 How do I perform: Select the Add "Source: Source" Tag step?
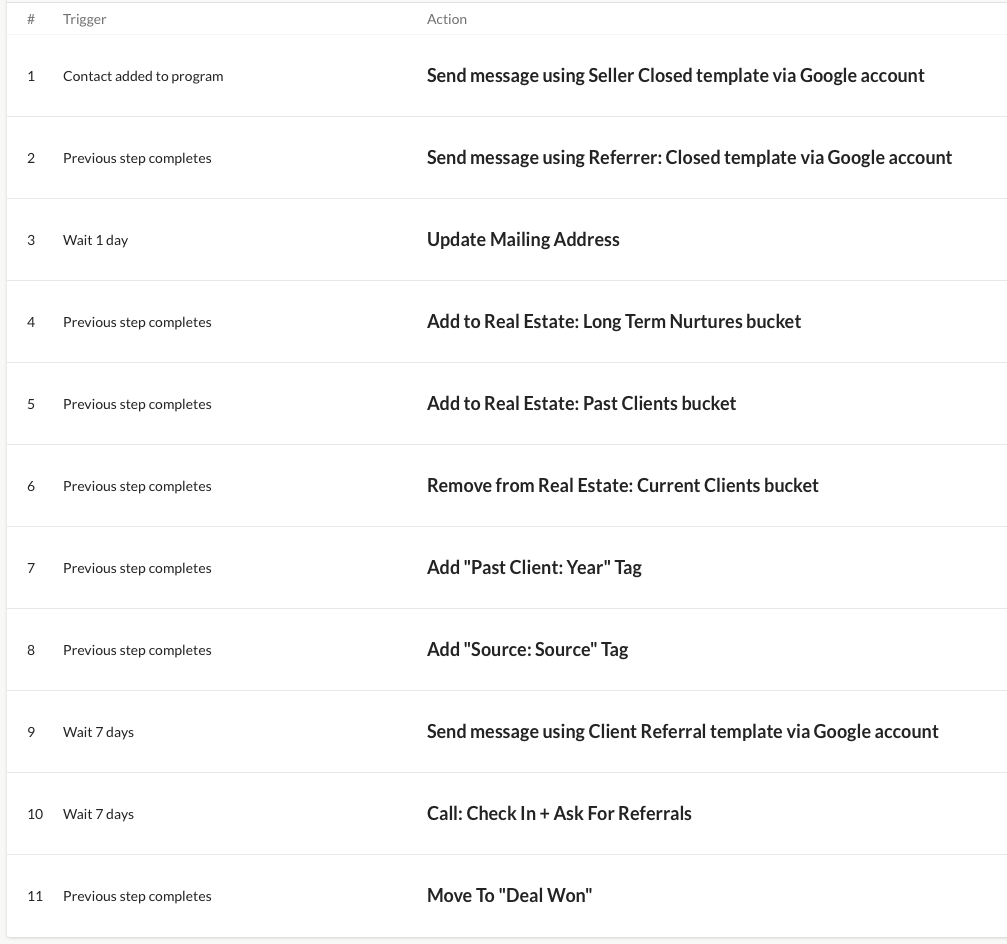[x=527, y=650]
